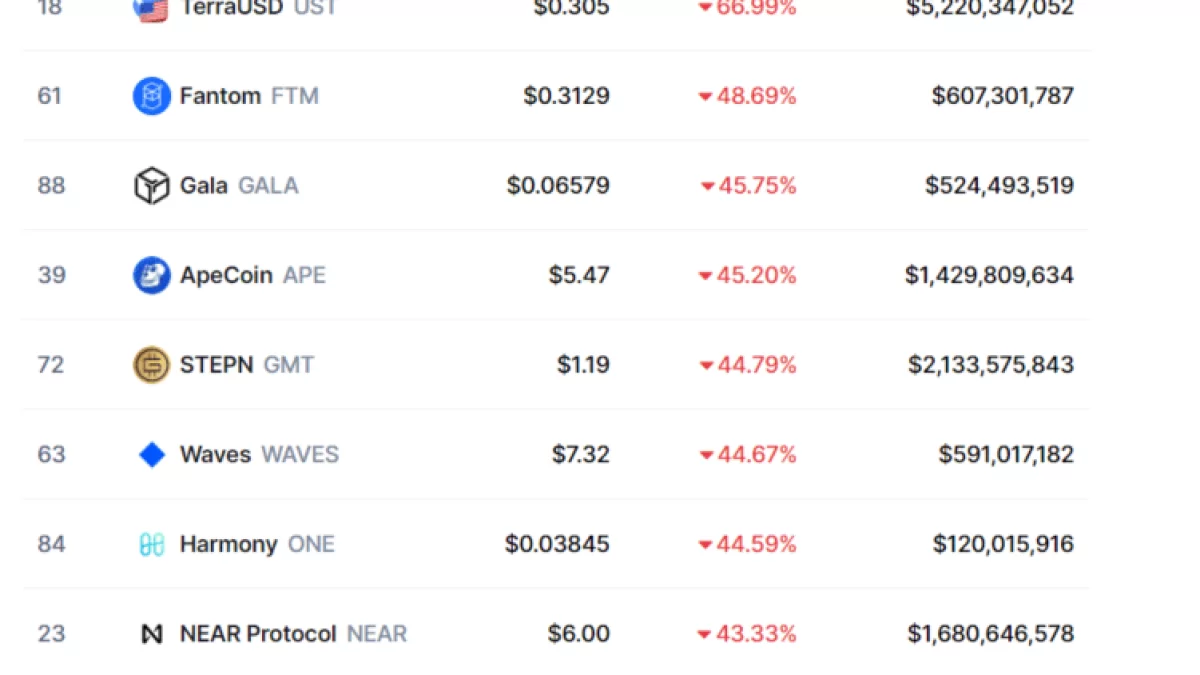1200x675 pixels.
Task: Click the Harmony logo icon
Action: click(151, 544)
